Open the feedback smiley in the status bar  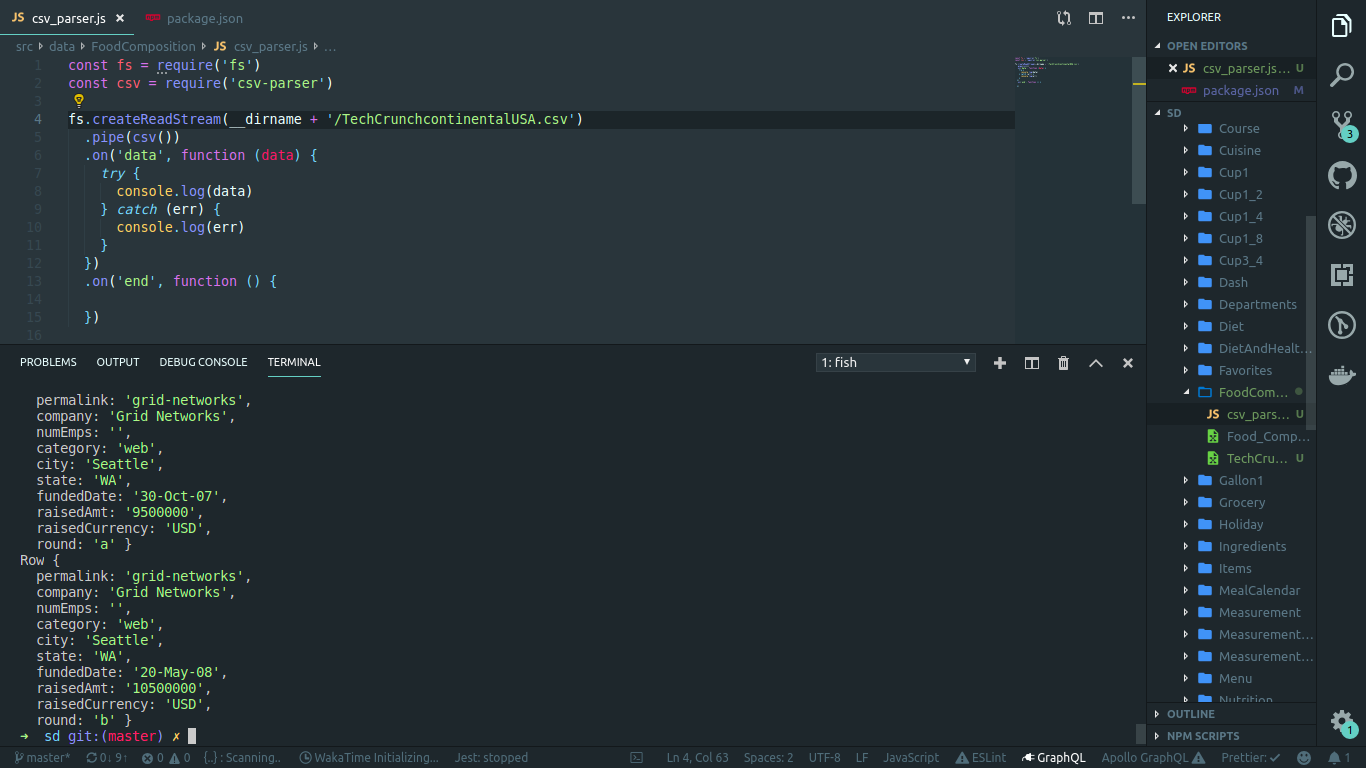pos(1303,757)
